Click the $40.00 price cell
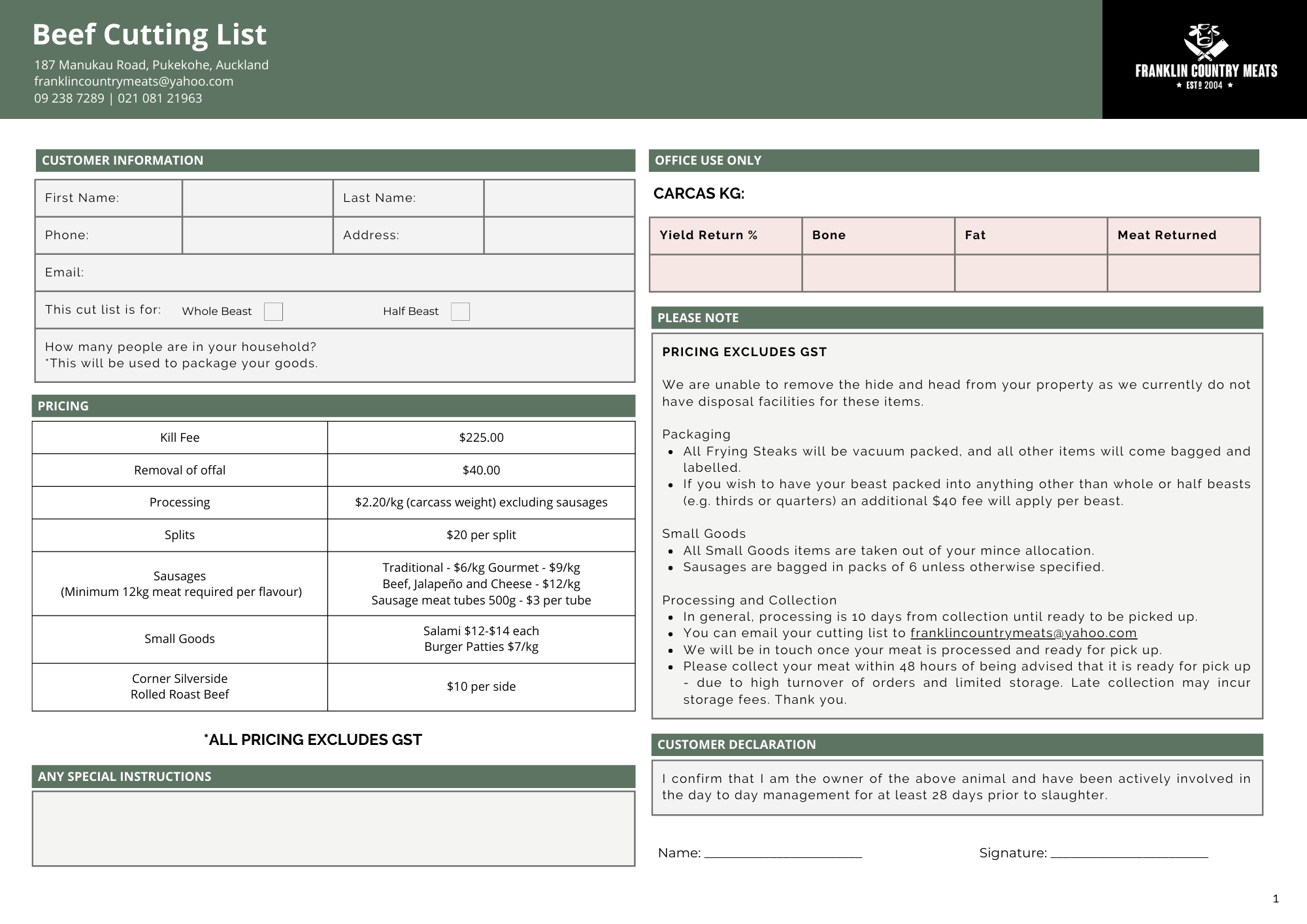The height and width of the screenshot is (924, 1307). [481, 470]
